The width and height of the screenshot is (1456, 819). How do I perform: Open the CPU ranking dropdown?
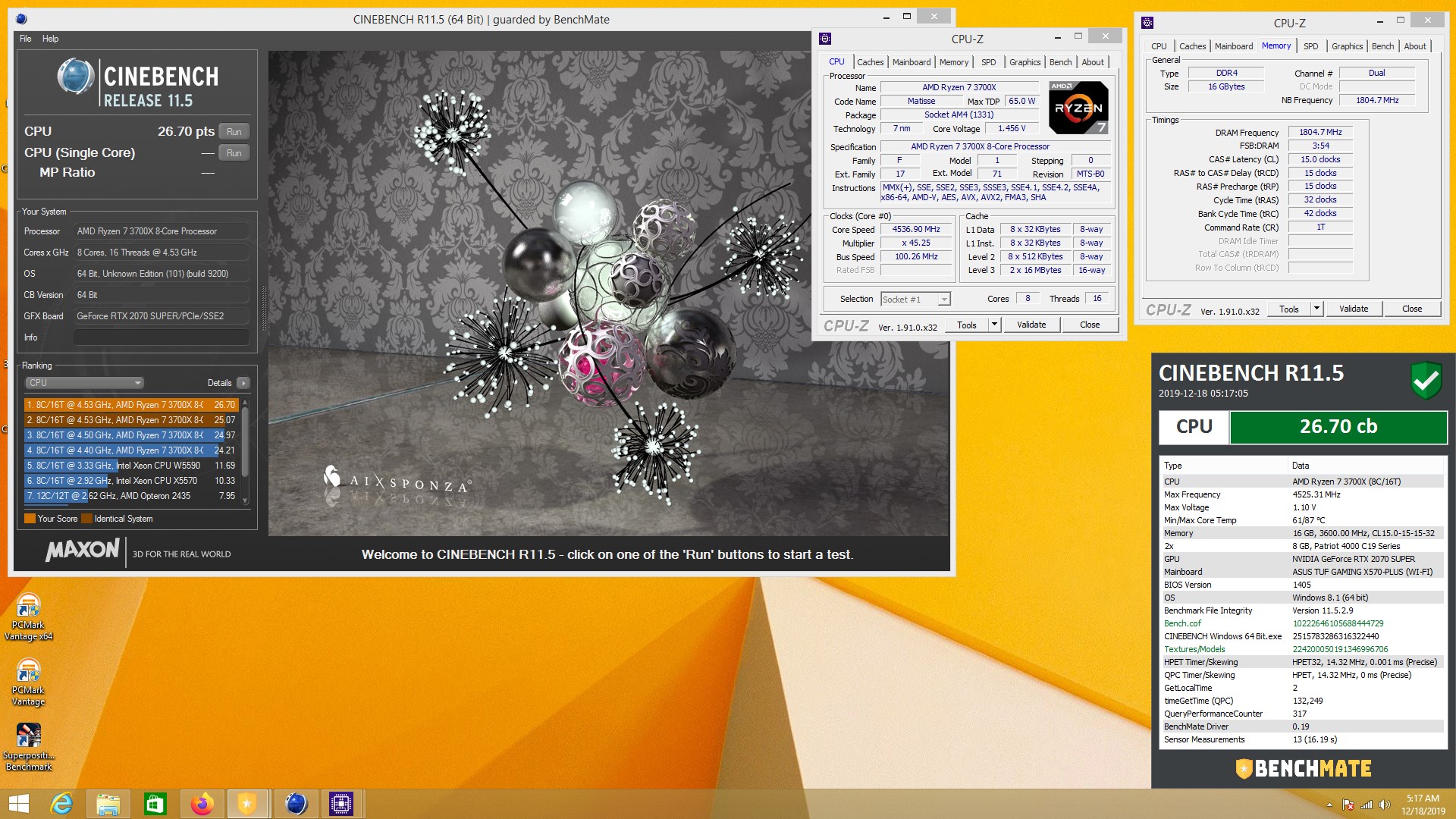(x=84, y=383)
